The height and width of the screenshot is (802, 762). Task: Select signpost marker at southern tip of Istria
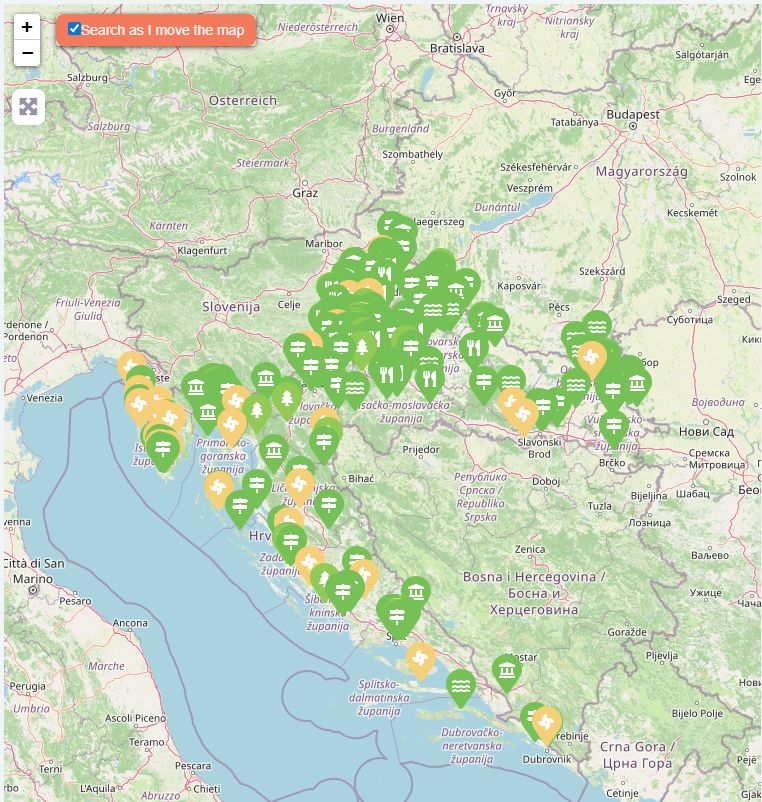pyautogui.click(x=163, y=452)
